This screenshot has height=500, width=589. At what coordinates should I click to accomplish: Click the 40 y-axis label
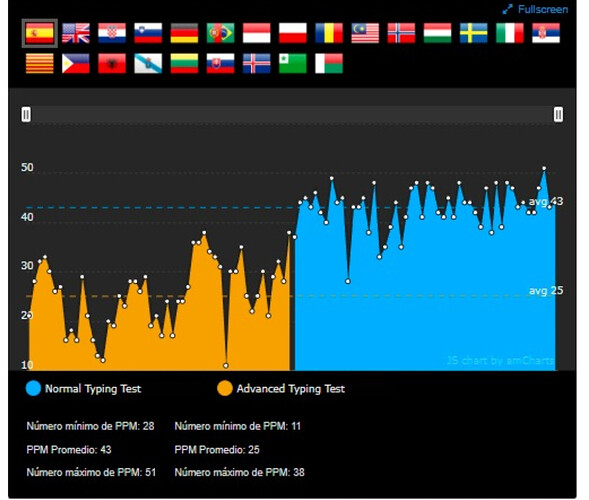point(27,217)
